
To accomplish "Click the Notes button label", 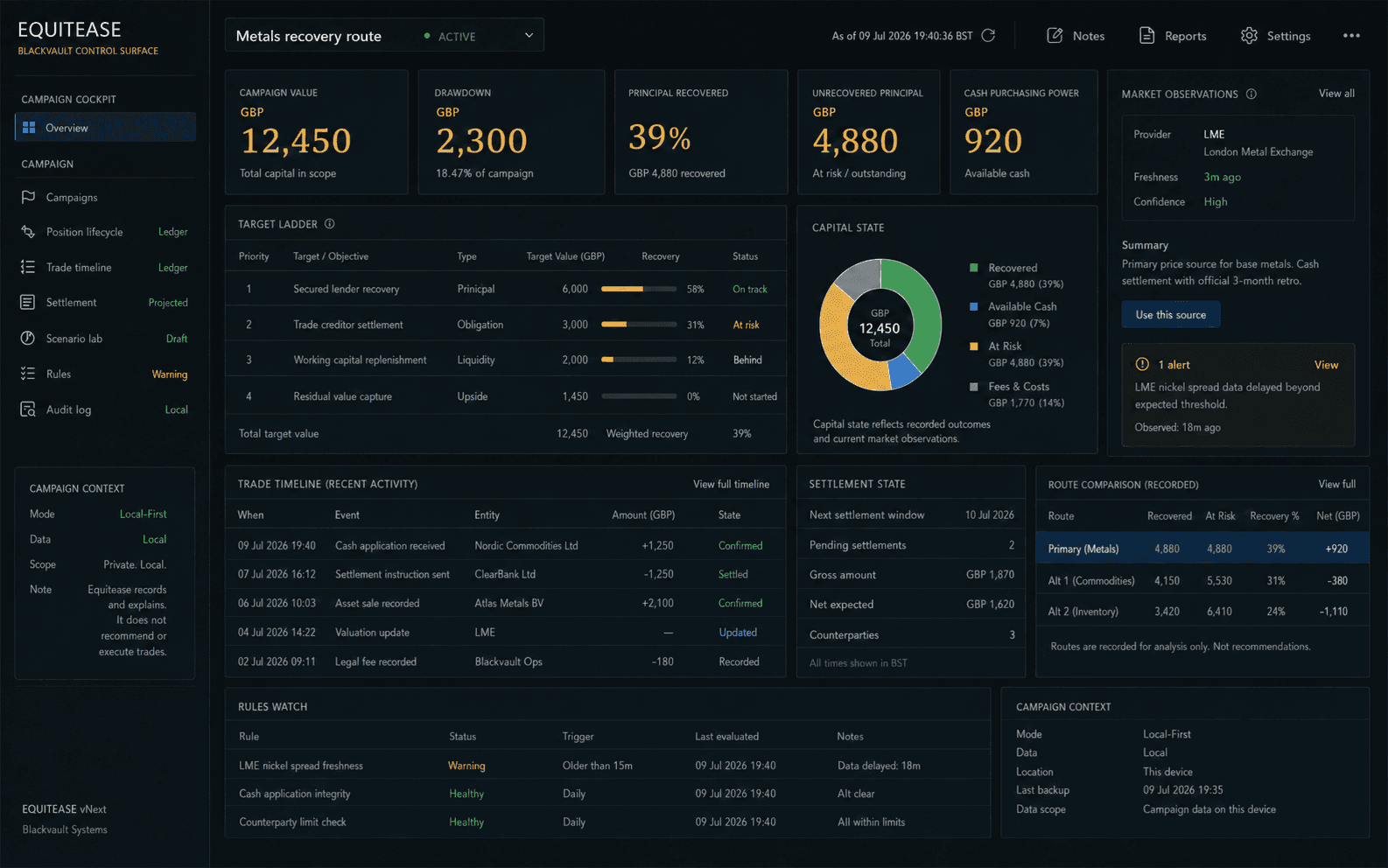I will point(1089,36).
